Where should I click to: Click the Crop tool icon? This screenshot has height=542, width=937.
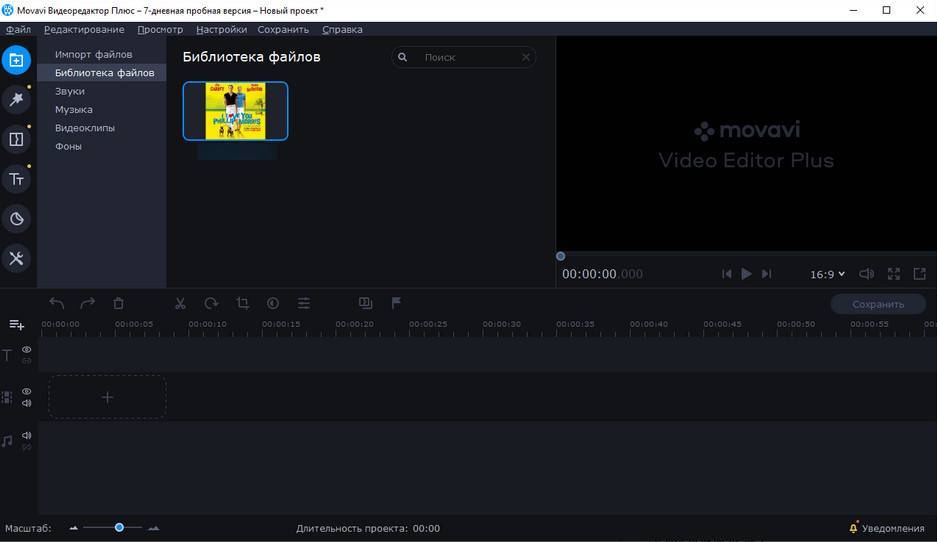point(242,303)
